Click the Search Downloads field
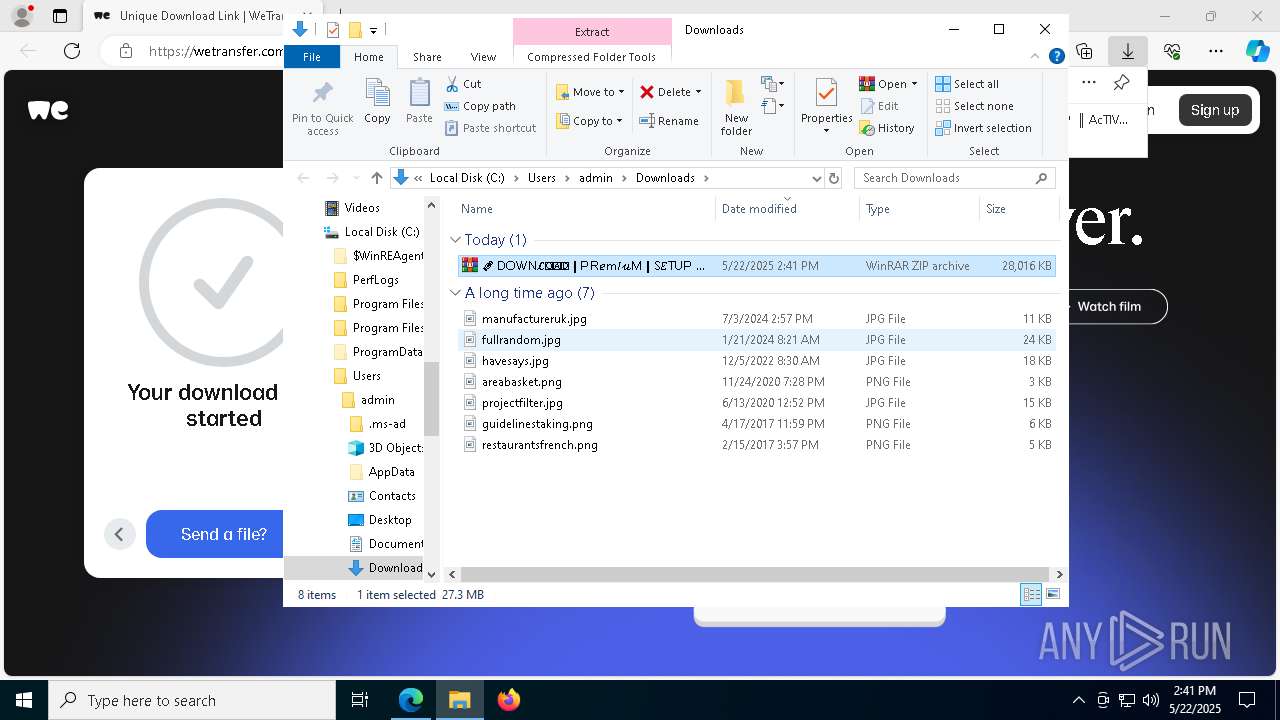1280x720 pixels. [x=954, y=178]
